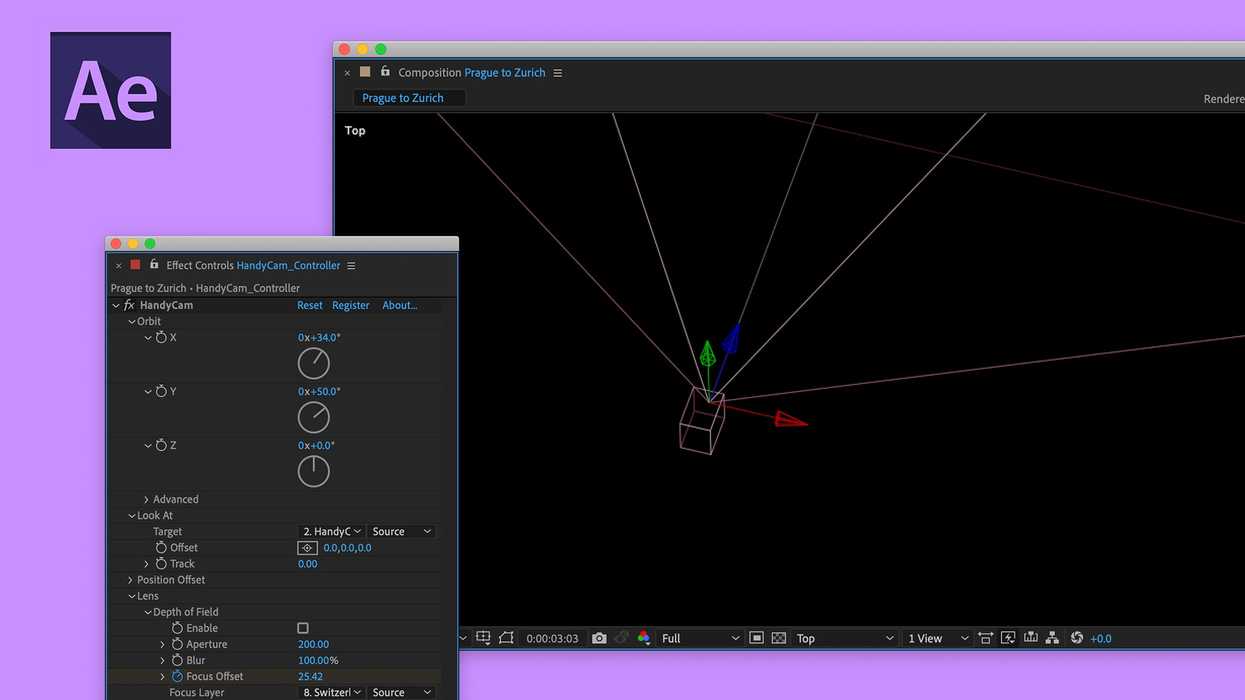Viewport: 1245px width, 700px height.
Task: Click Offset value 0.0,0.0,0.0
Action: pyautogui.click(x=348, y=548)
